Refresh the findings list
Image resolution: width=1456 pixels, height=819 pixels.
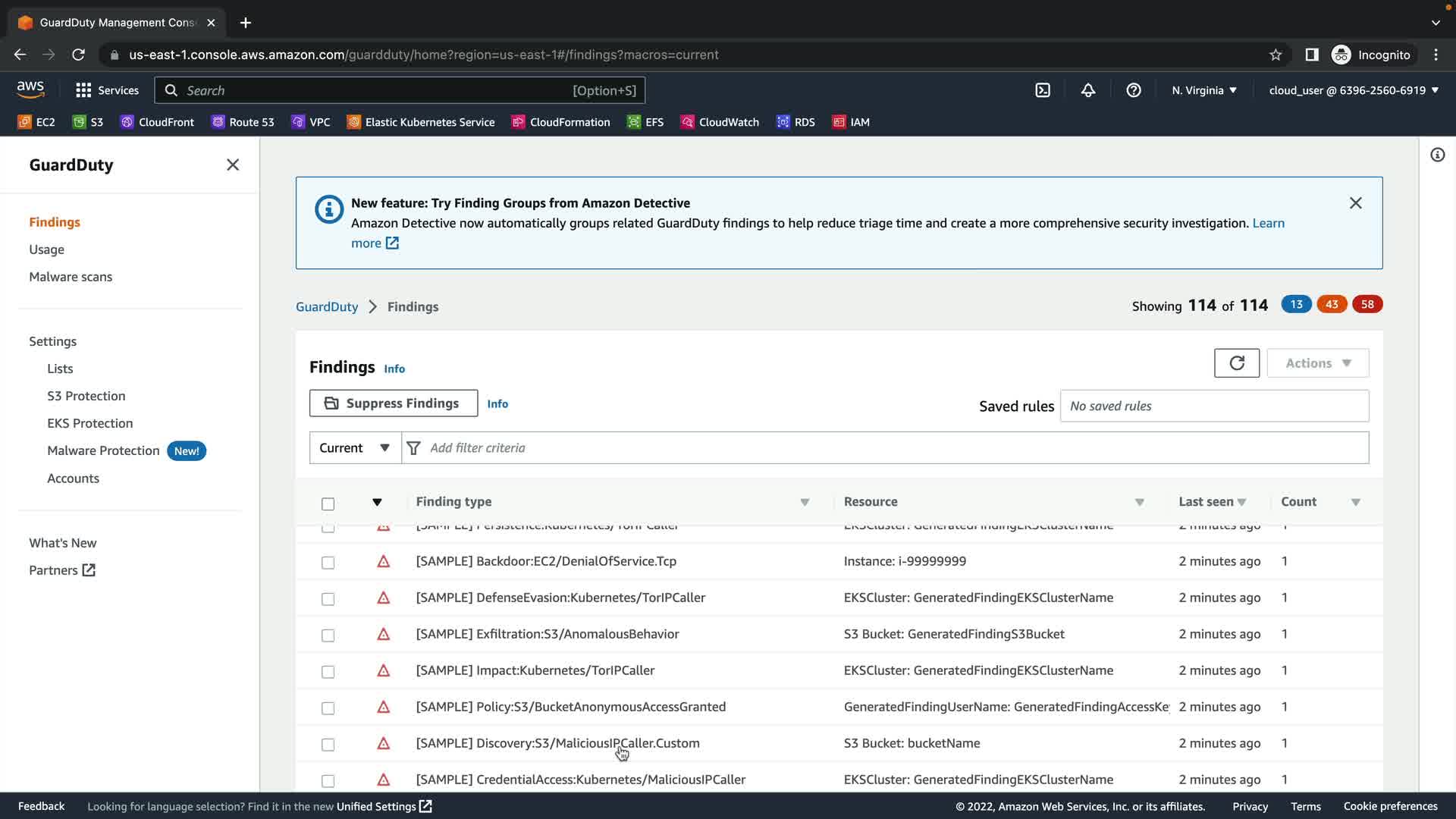[x=1236, y=363]
